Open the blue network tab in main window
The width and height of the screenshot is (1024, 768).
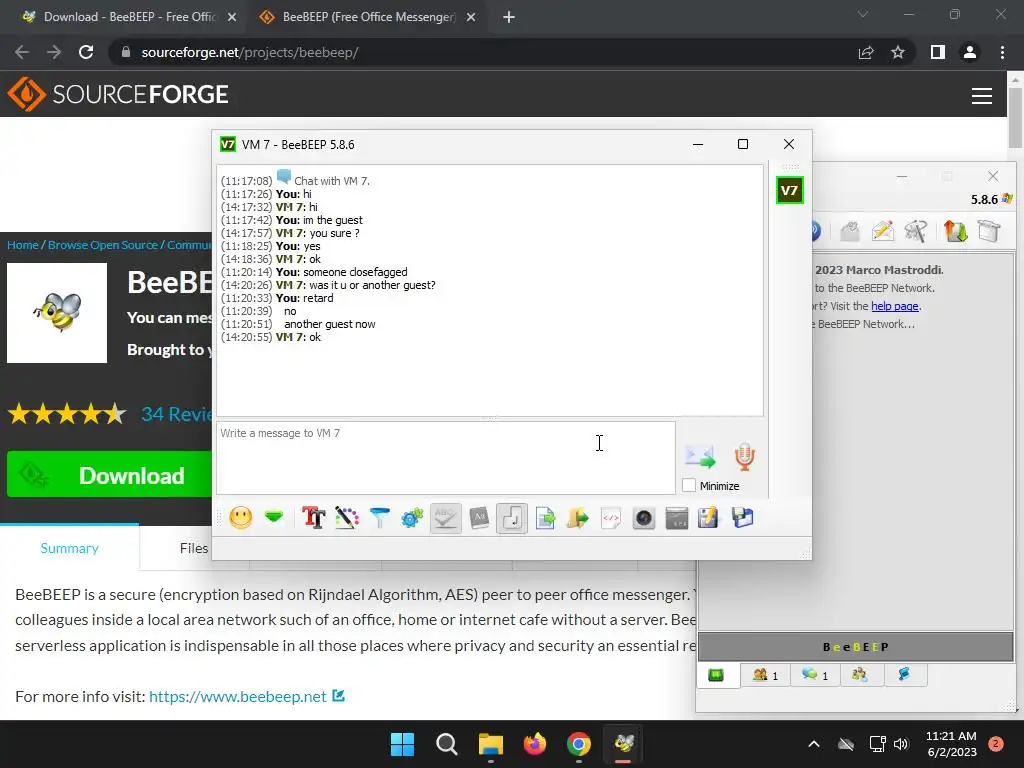(x=904, y=675)
